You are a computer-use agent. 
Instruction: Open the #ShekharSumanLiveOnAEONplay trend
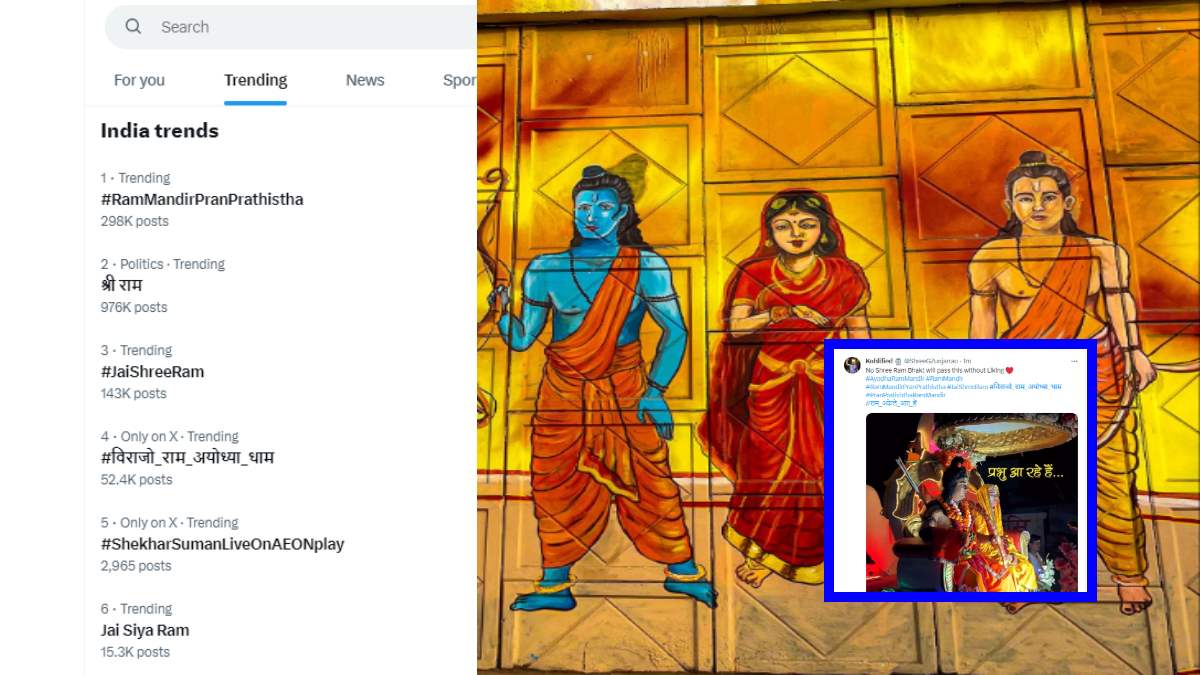coord(222,544)
